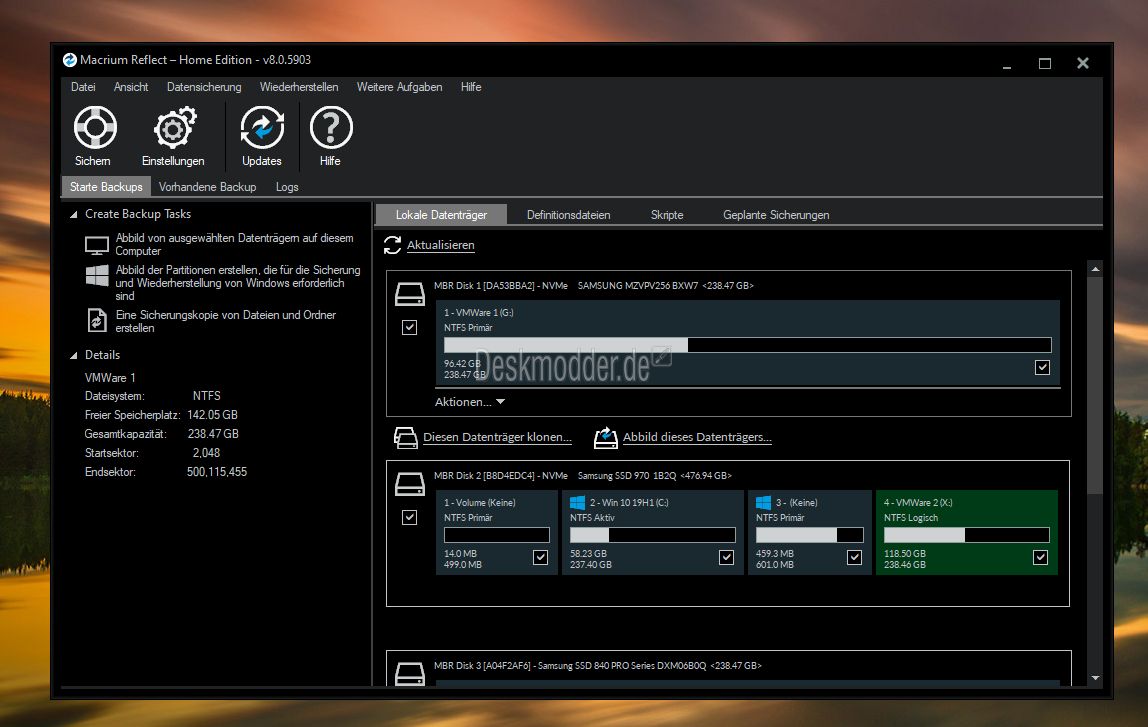The height and width of the screenshot is (727, 1148).
Task: Click the Sichern lifebuoy toolbar icon
Action: tap(95, 127)
